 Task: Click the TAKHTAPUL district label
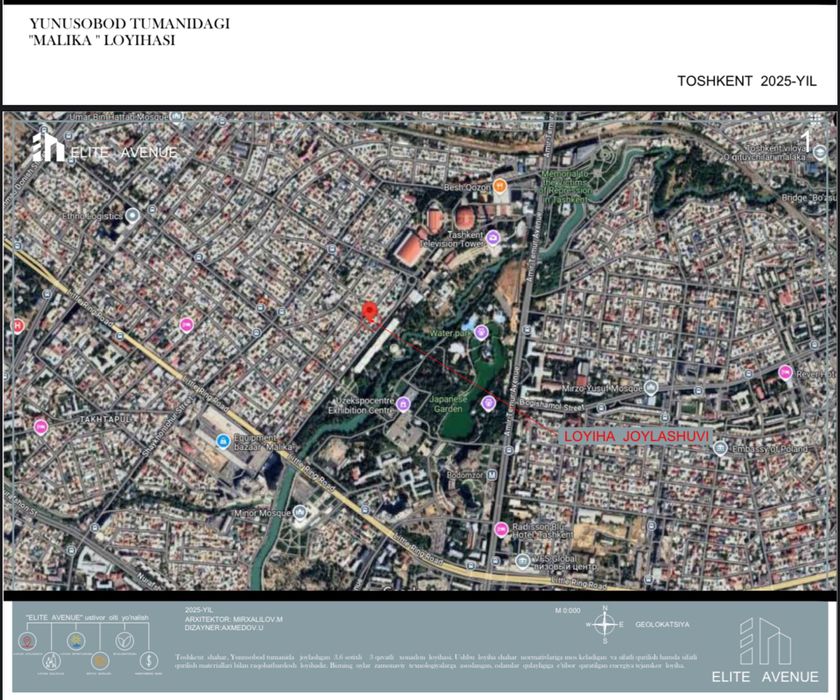coord(106,419)
